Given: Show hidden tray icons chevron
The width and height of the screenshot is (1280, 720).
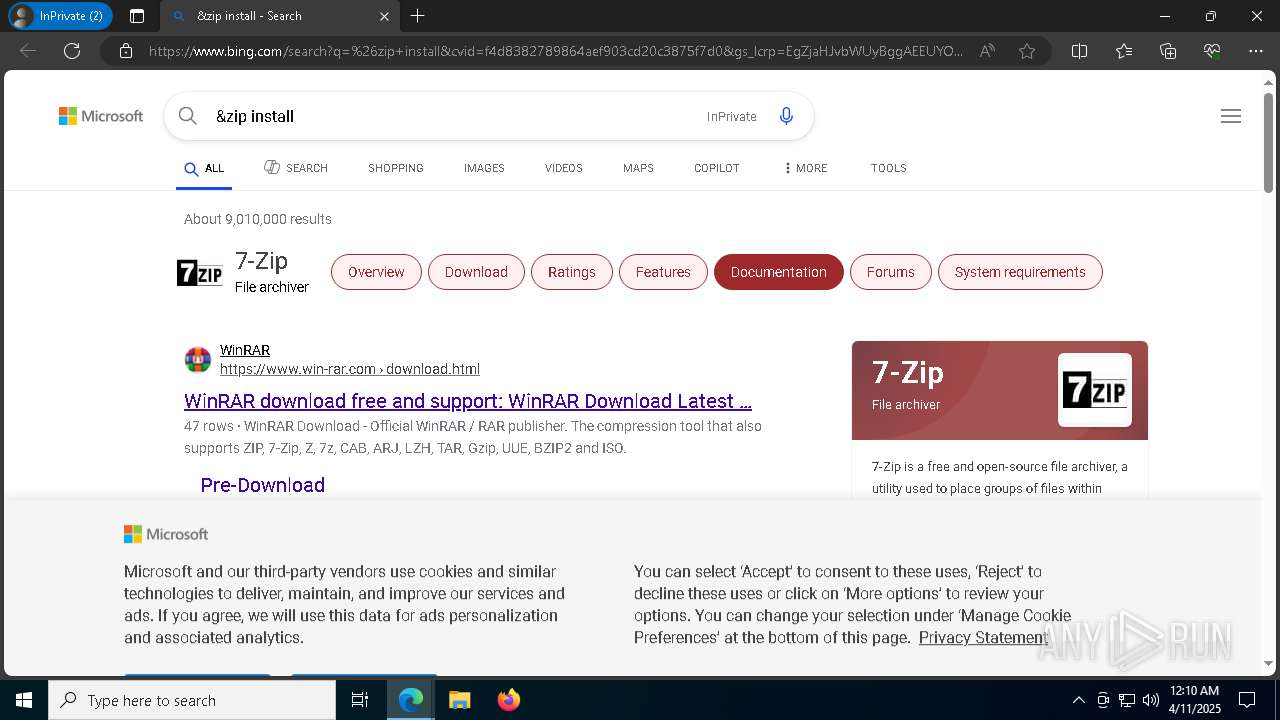Looking at the screenshot, I should tap(1078, 700).
